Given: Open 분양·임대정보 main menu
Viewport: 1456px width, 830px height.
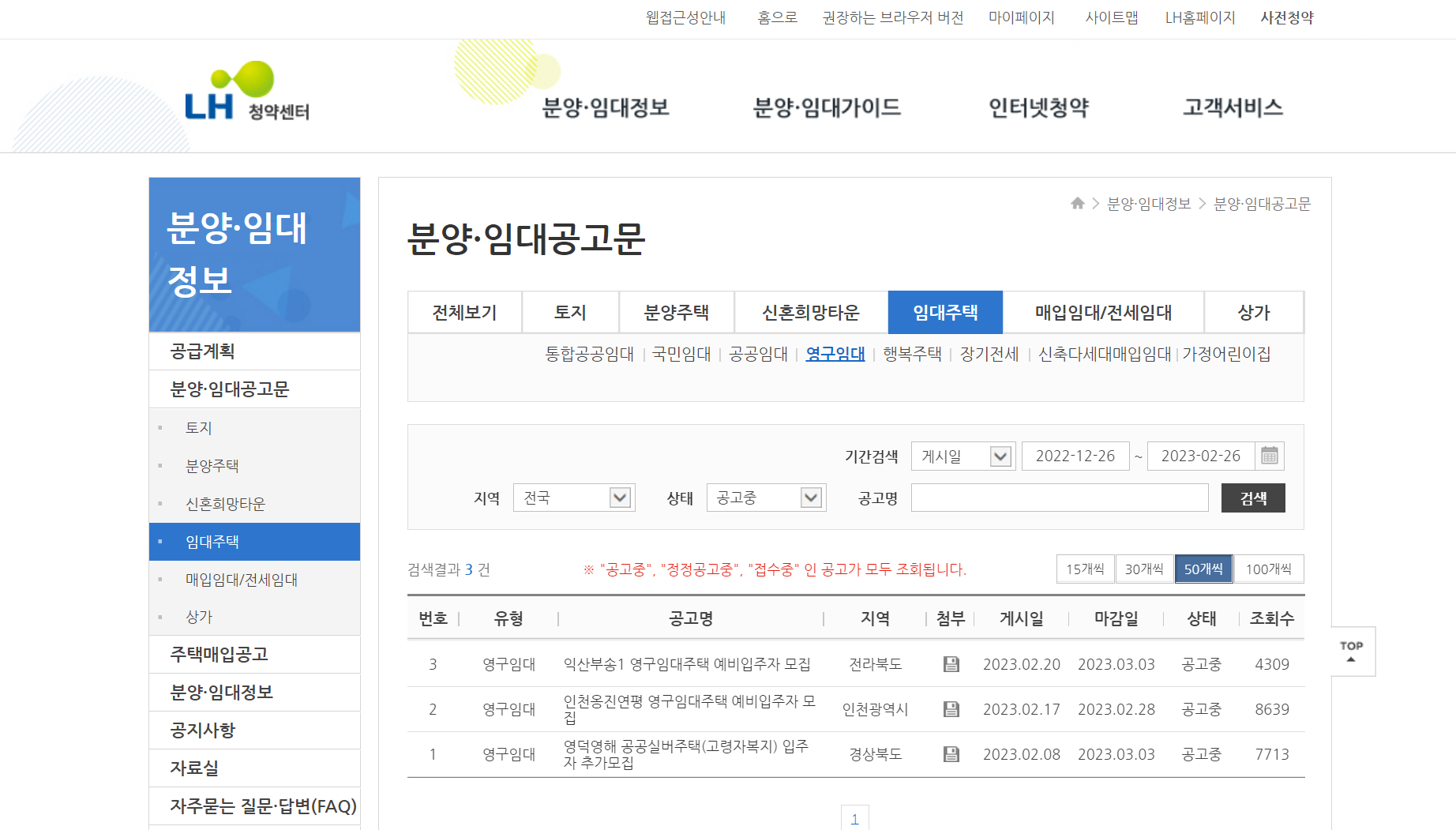Looking at the screenshot, I should [x=606, y=107].
